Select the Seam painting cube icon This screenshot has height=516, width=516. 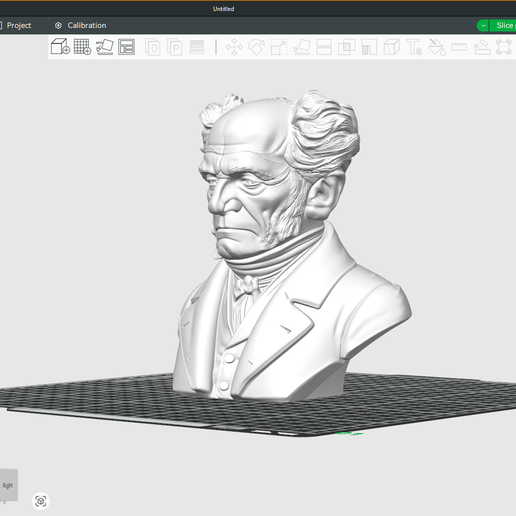click(392, 47)
